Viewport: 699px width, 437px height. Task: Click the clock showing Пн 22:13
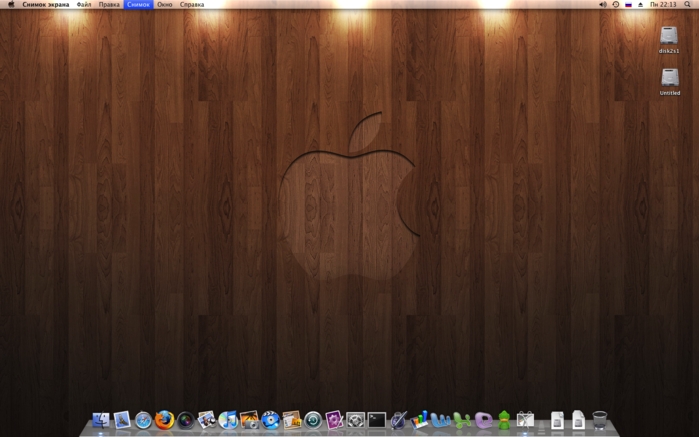click(663, 4)
